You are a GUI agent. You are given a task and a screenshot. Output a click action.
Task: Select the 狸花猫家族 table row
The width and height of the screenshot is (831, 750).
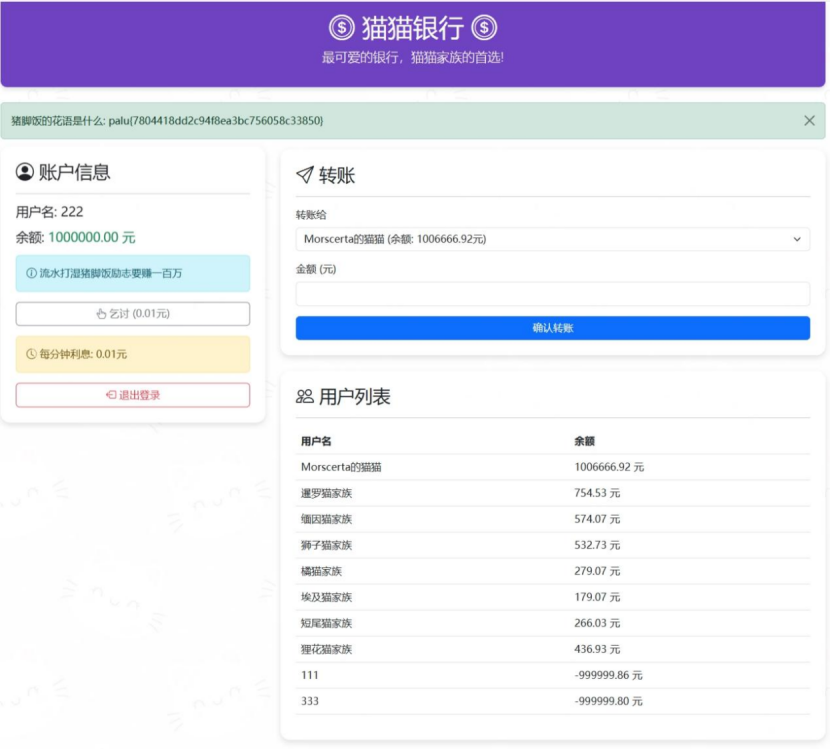click(552, 649)
